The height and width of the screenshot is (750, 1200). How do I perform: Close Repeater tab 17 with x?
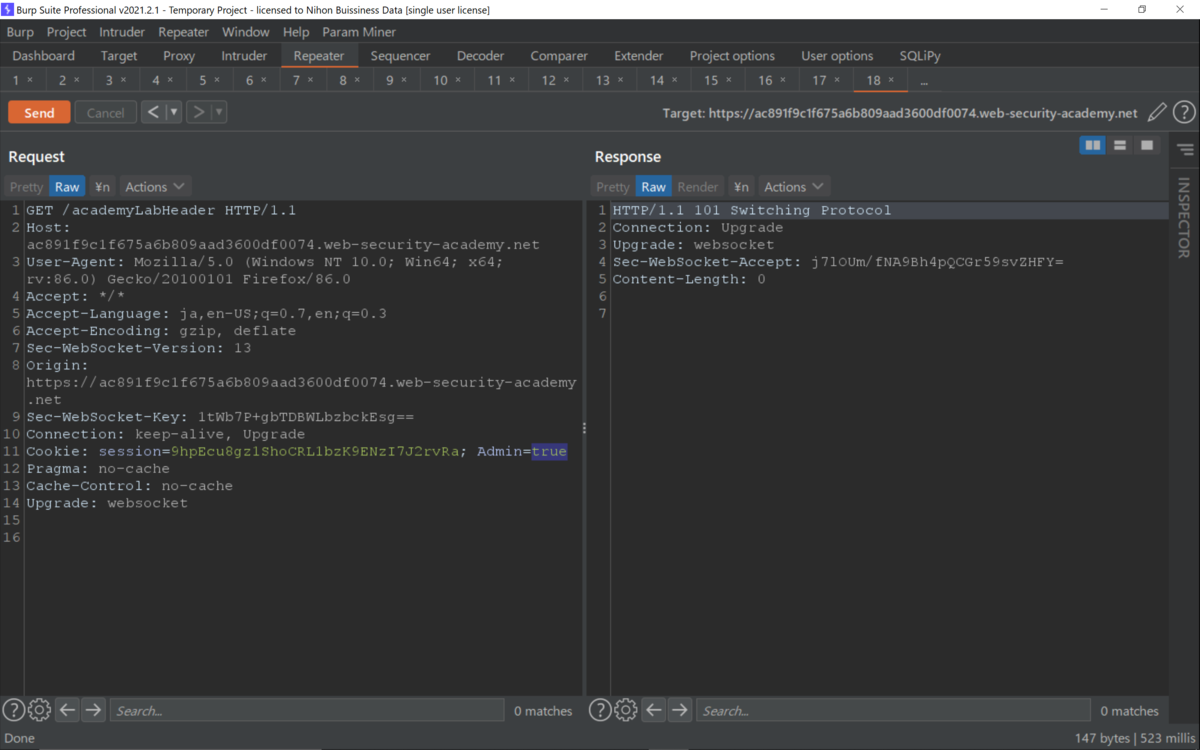point(837,80)
